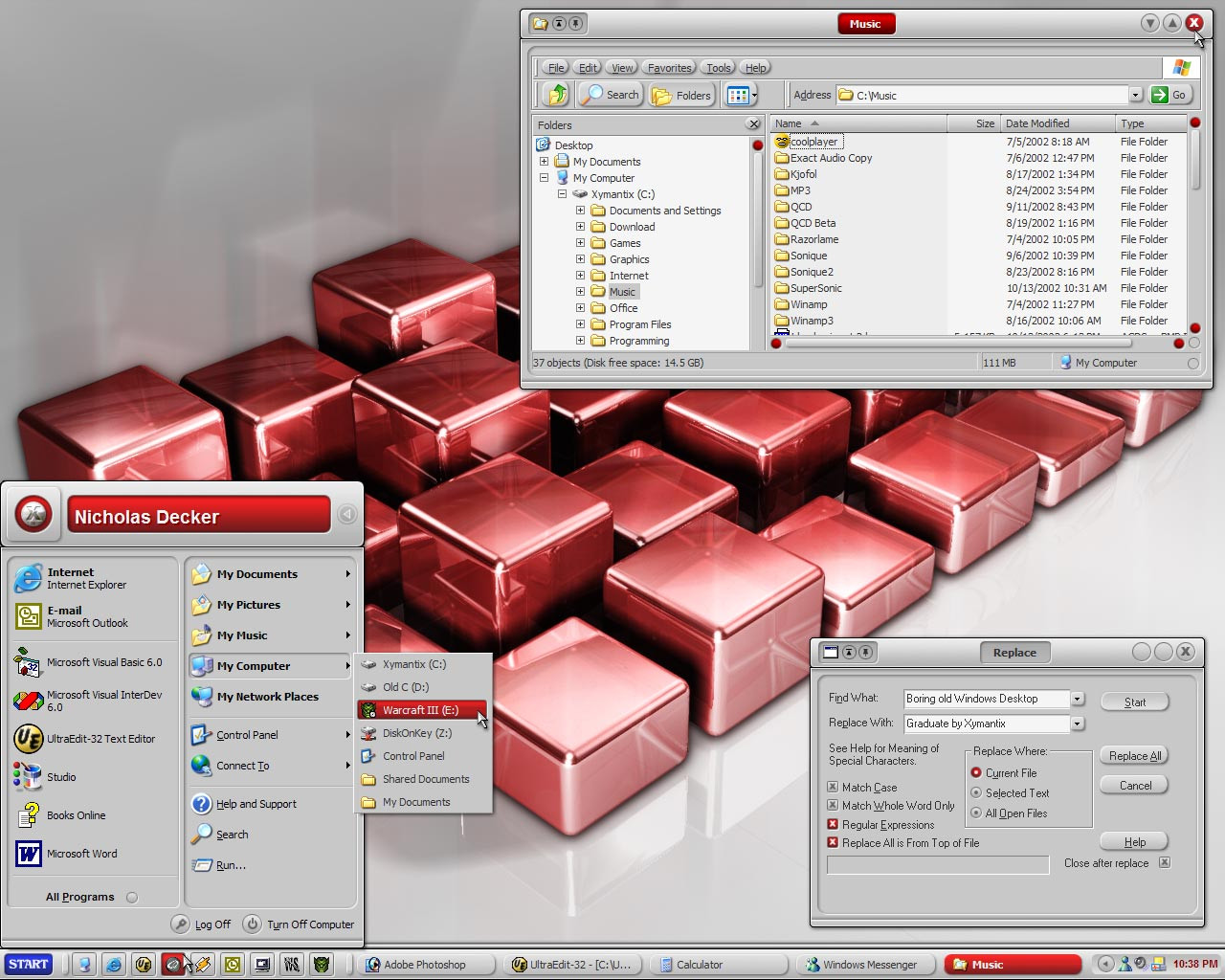Expand the Program Files tree node
Screen dimensions: 1225x980
[580, 324]
